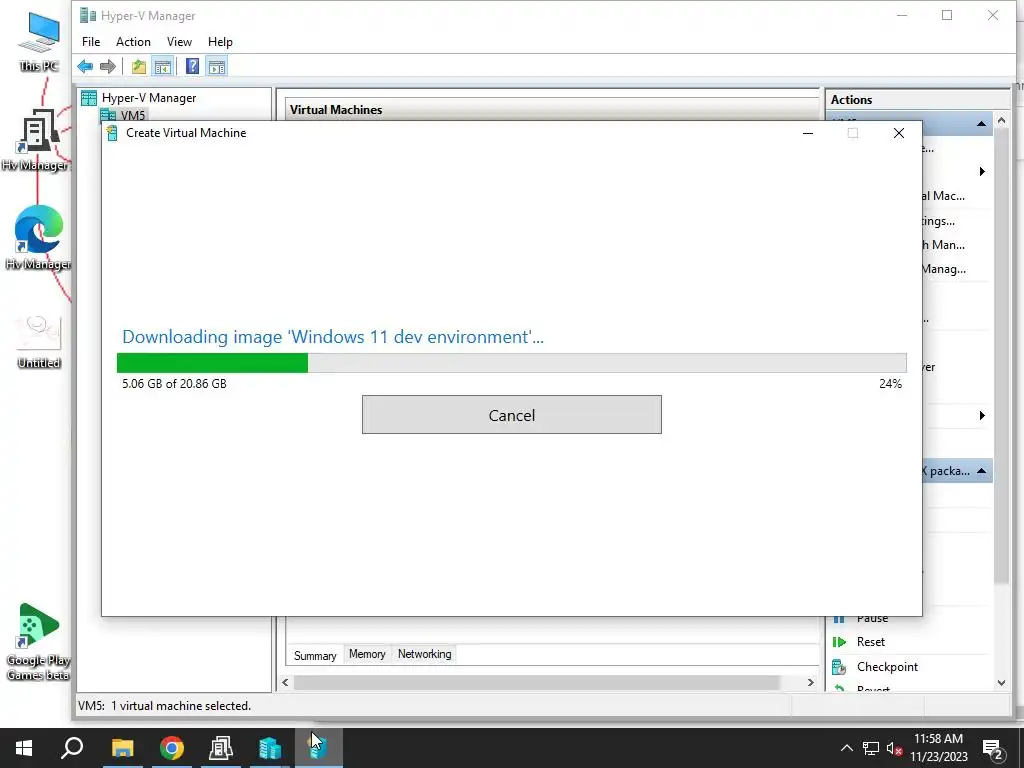Select Google Play Games beta shortcut
Image resolution: width=1024 pixels, height=768 pixels.
tap(38, 642)
